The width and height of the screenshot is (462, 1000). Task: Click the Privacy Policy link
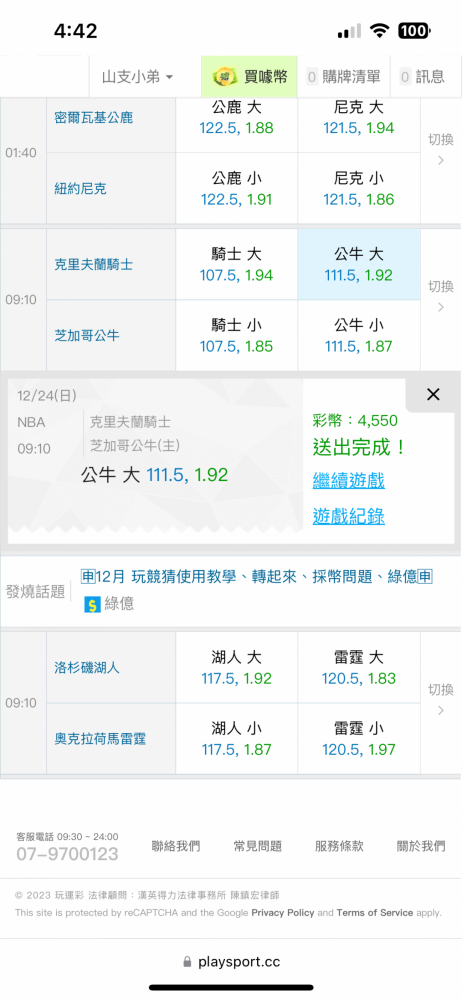tap(283, 913)
